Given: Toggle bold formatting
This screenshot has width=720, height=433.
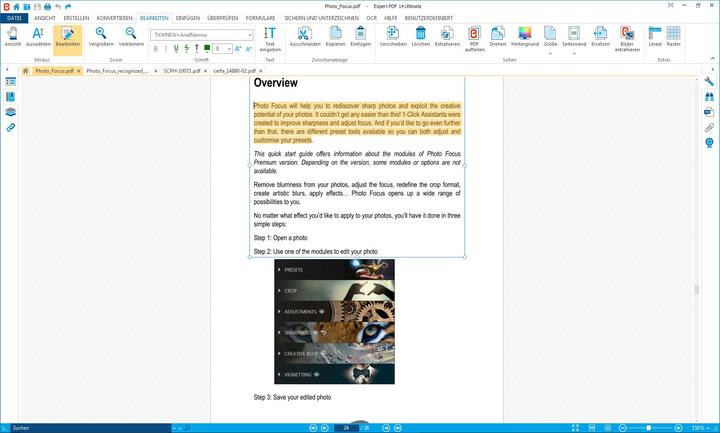Looking at the screenshot, I should pyautogui.click(x=156, y=49).
